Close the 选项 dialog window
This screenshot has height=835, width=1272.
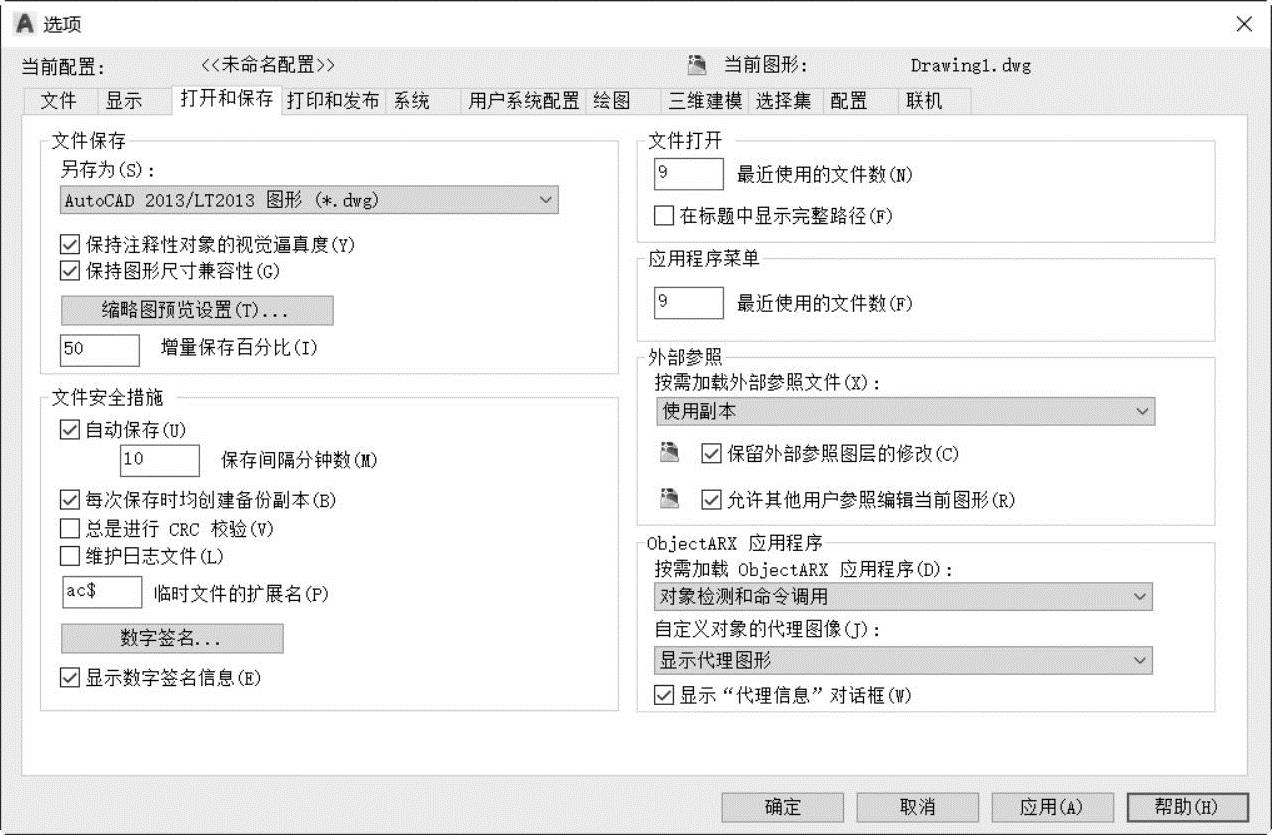1244,24
